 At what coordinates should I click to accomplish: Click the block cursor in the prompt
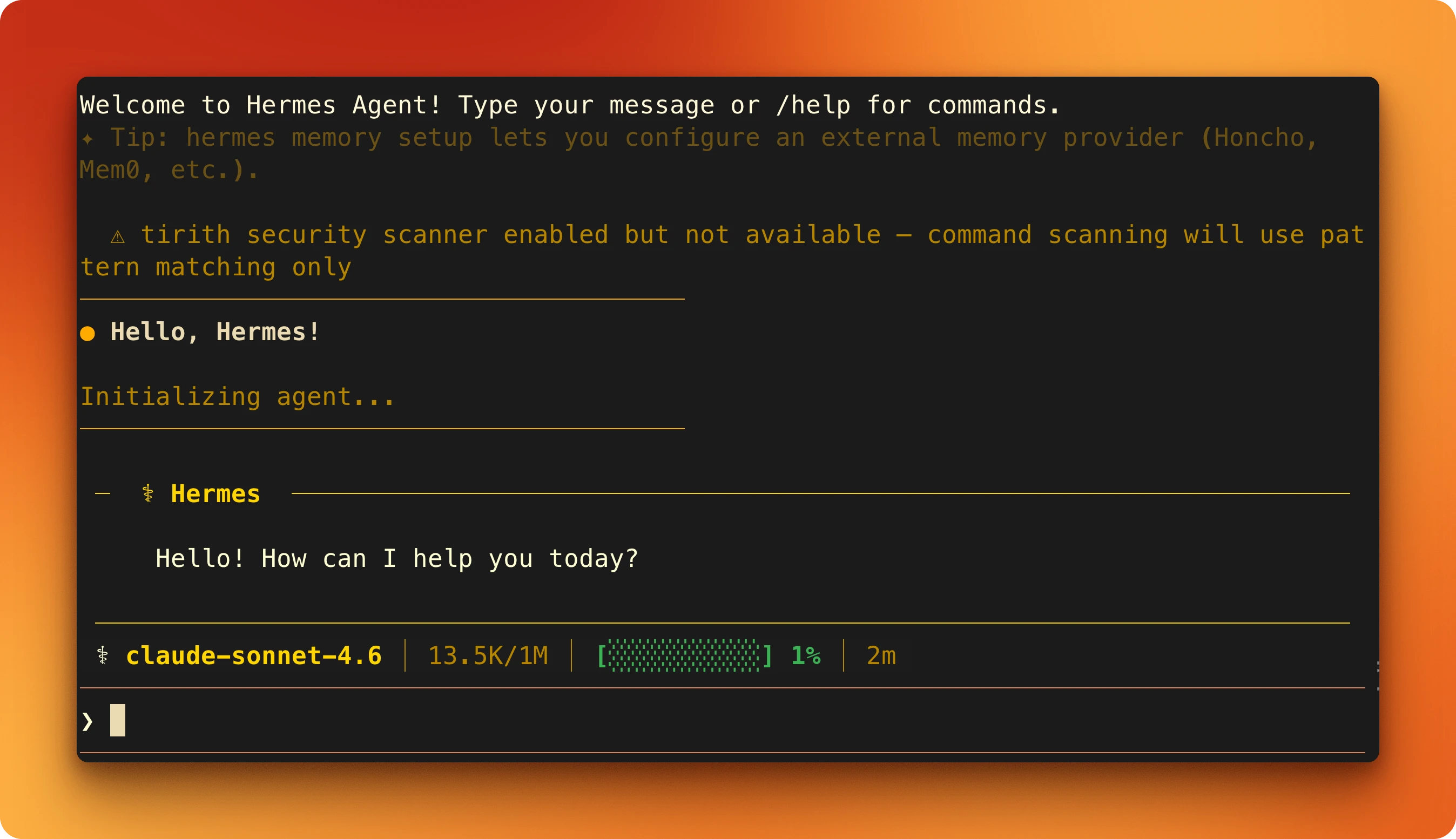[x=118, y=720]
